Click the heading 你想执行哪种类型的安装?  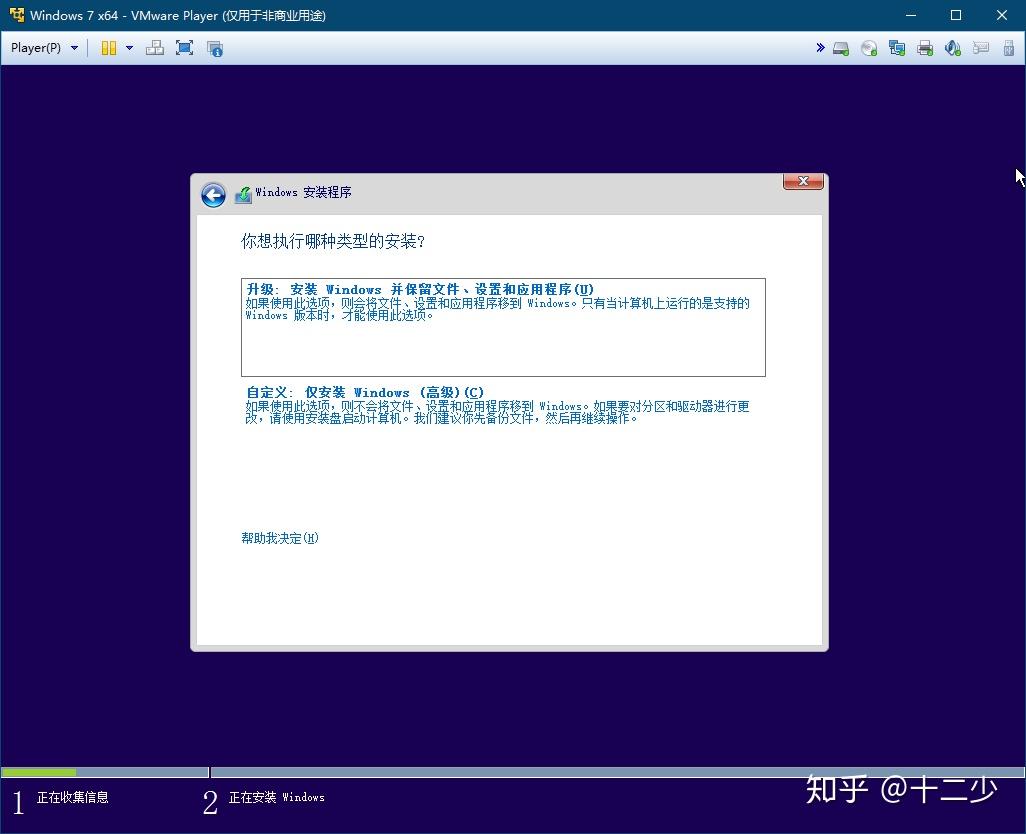tap(332, 241)
